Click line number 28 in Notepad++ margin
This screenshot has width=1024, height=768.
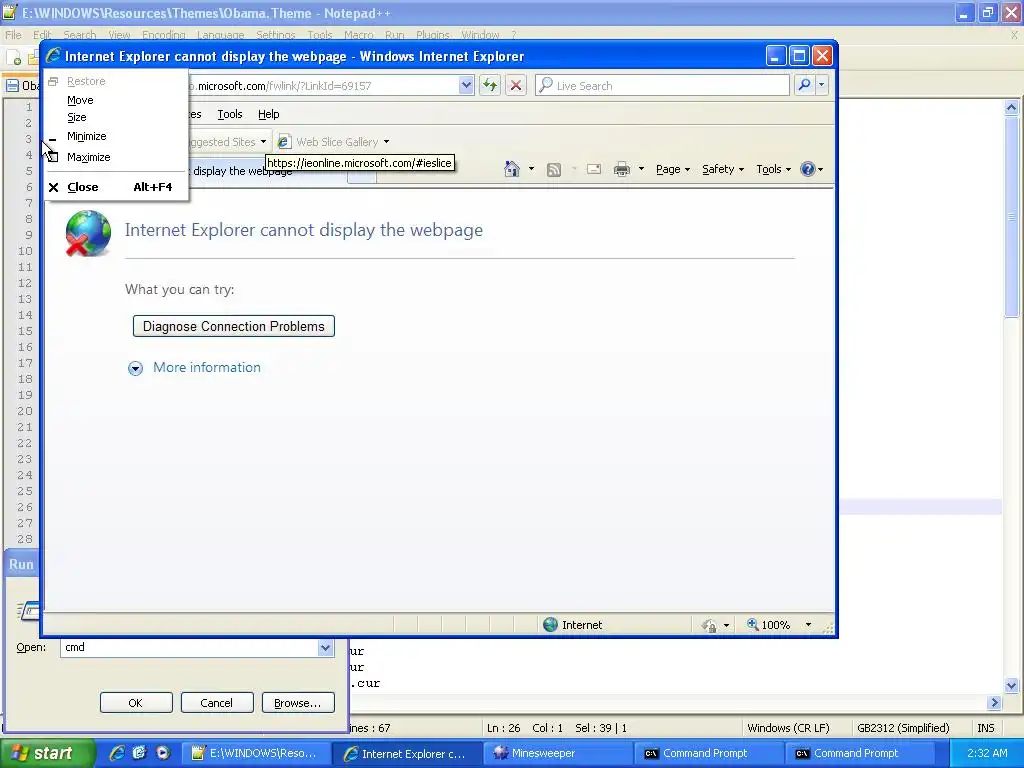pos(25,539)
